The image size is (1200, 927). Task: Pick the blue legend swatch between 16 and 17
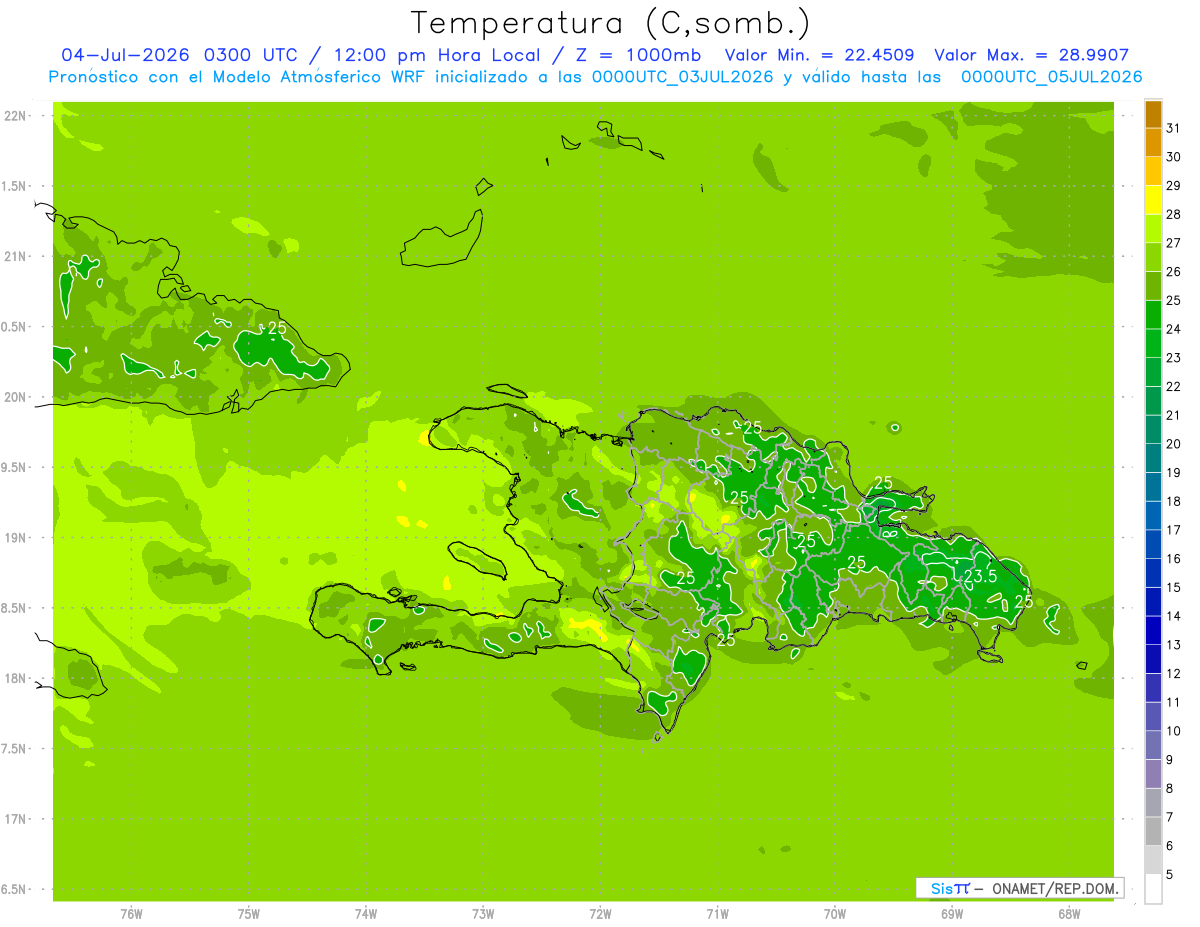[1153, 545]
